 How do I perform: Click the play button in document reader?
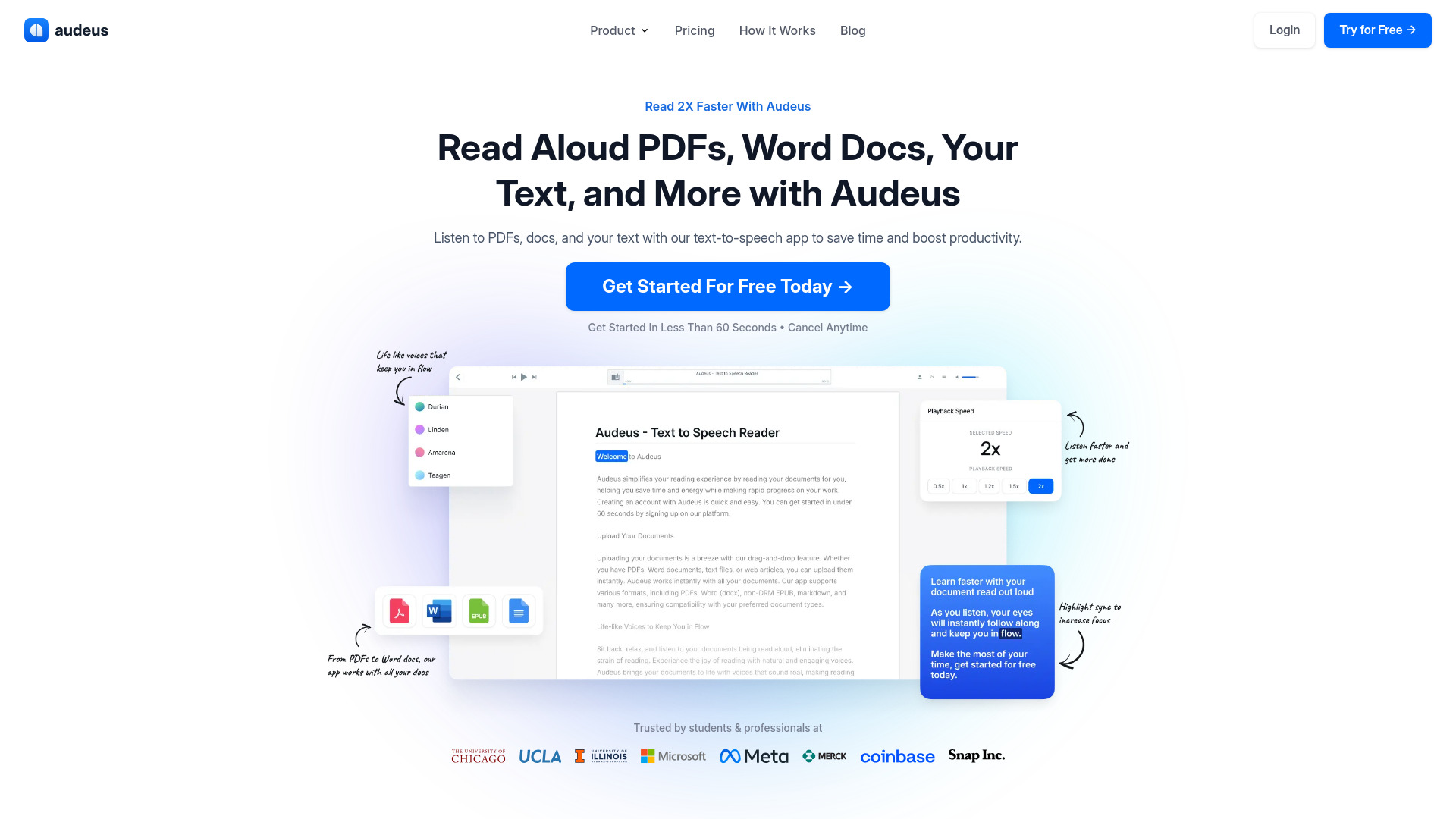click(x=523, y=377)
